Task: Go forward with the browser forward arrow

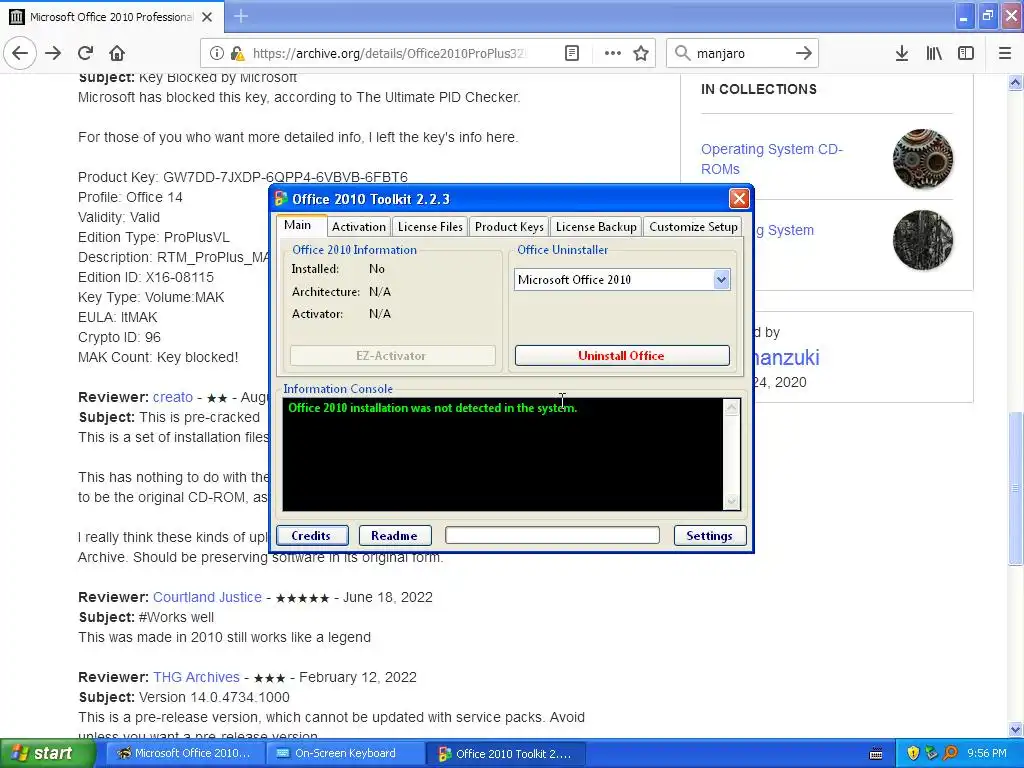Action: coord(53,54)
